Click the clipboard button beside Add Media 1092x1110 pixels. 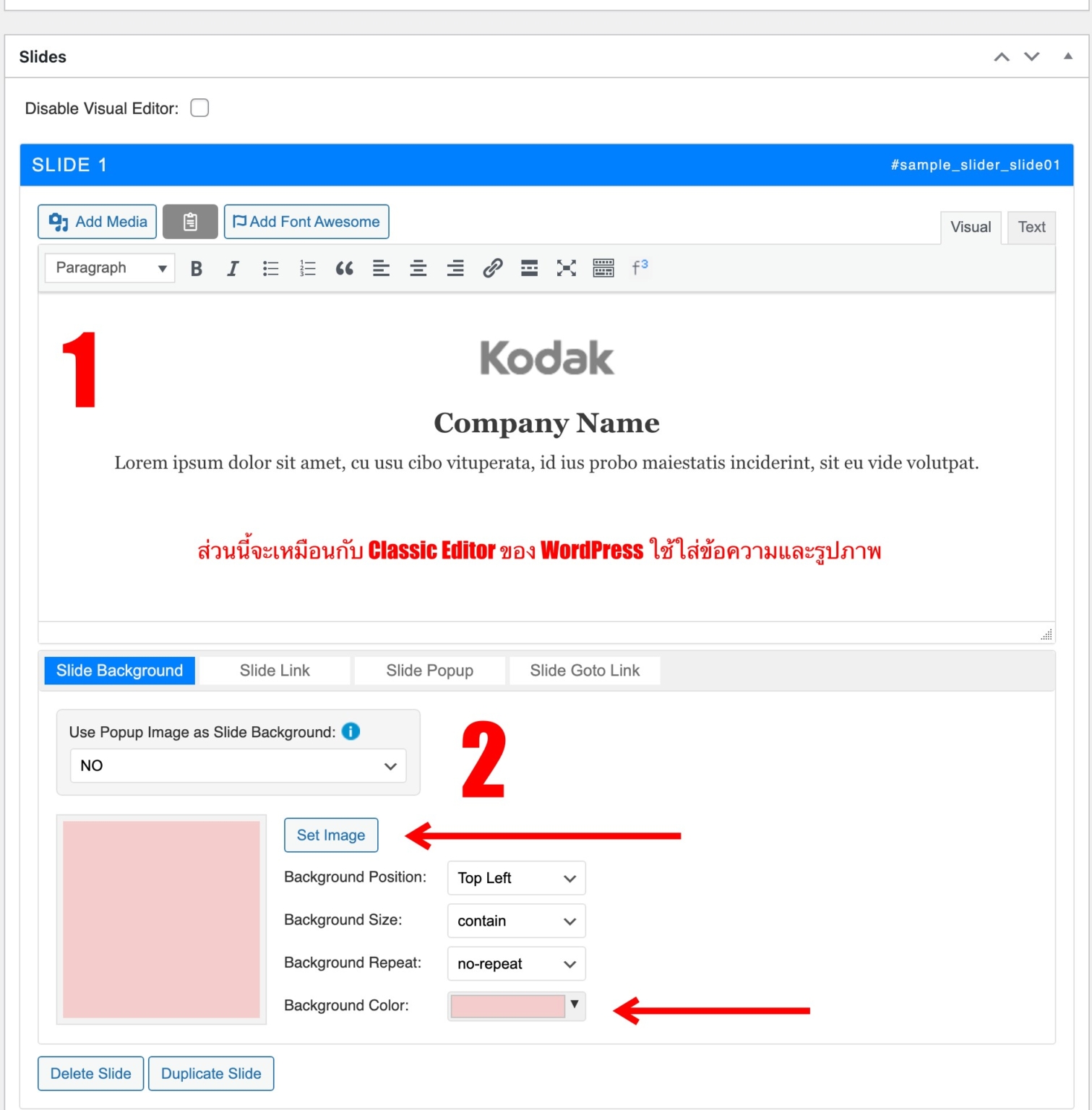[x=190, y=222]
